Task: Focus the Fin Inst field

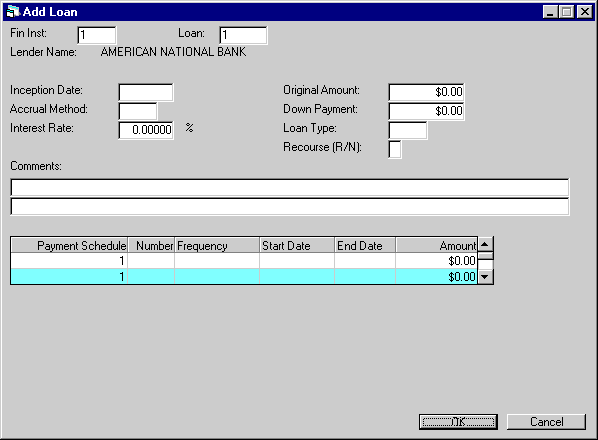Action: [97, 35]
